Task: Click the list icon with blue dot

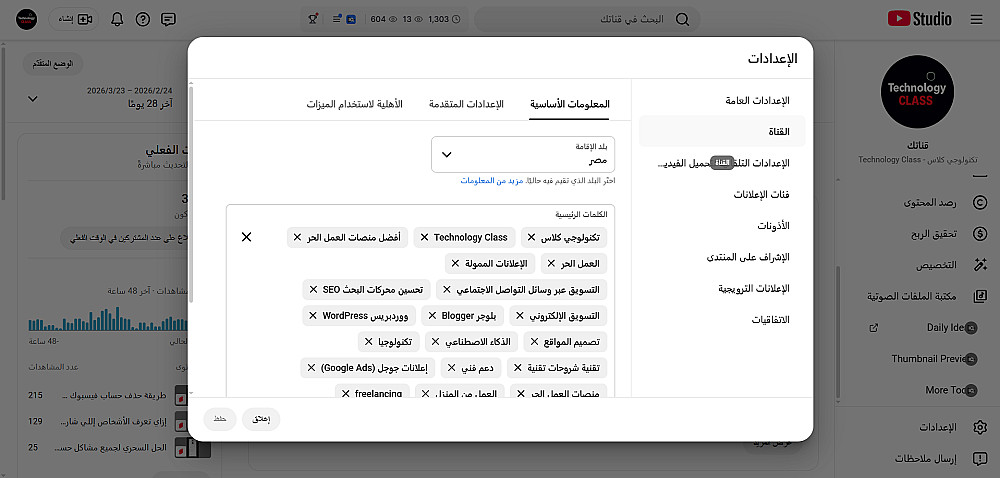Action: coord(337,19)
